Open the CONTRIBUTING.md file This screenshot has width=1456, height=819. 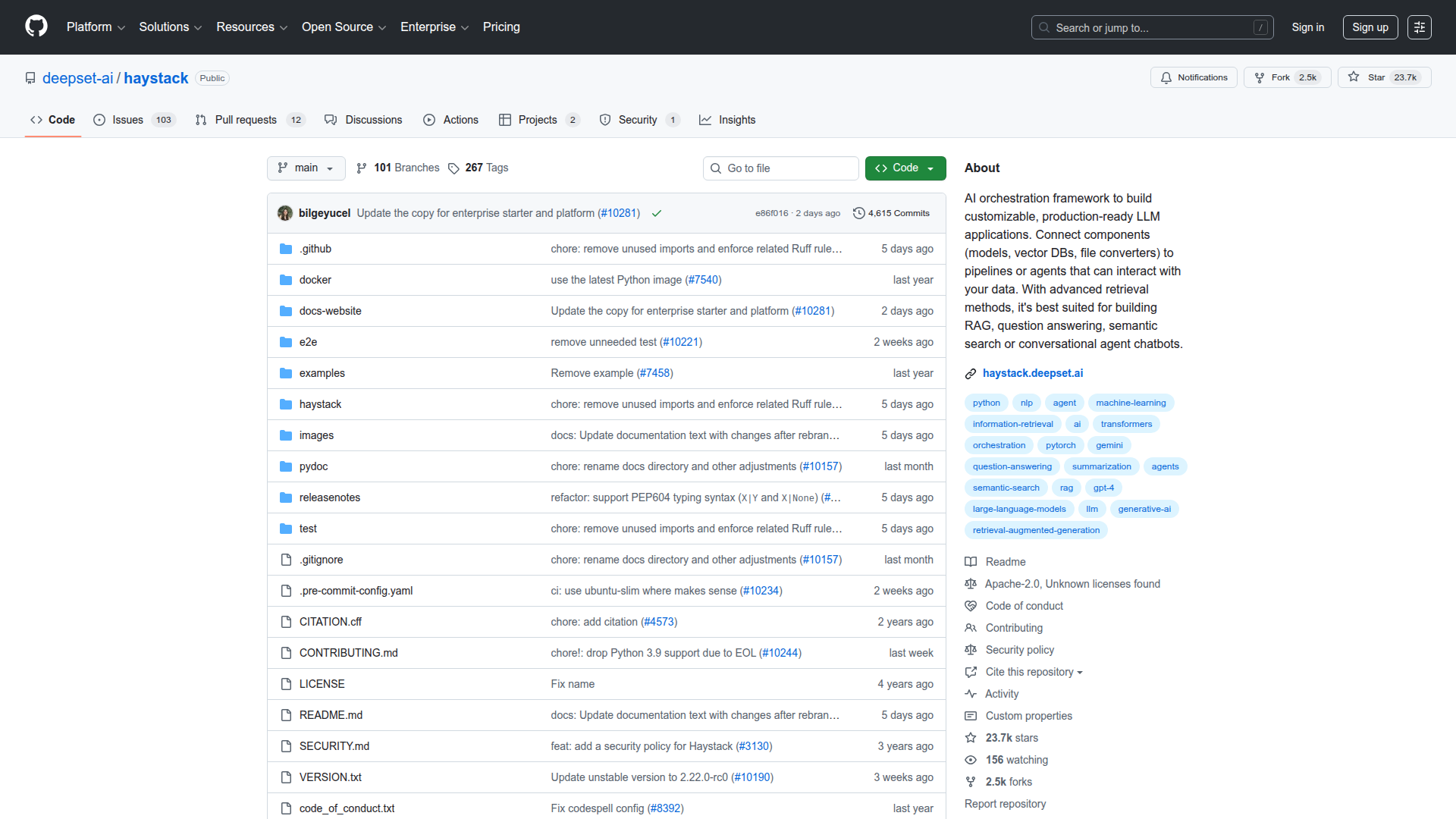pos(348,652)
